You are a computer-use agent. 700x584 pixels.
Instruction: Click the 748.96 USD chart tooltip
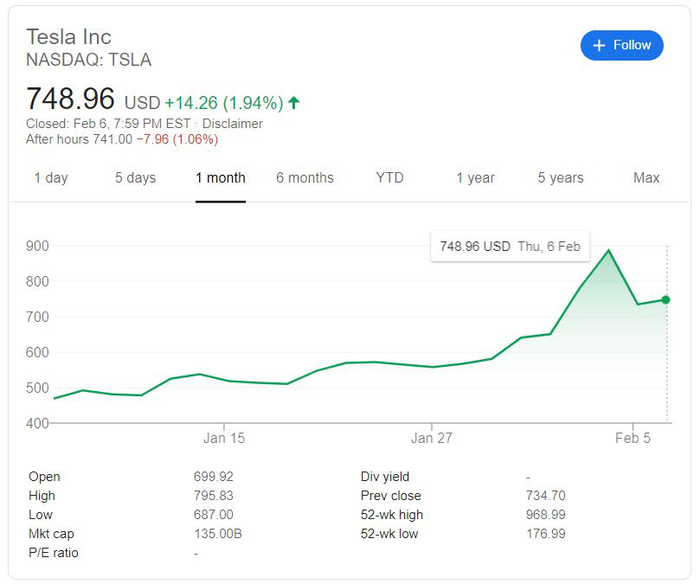(x=509, y=246)
